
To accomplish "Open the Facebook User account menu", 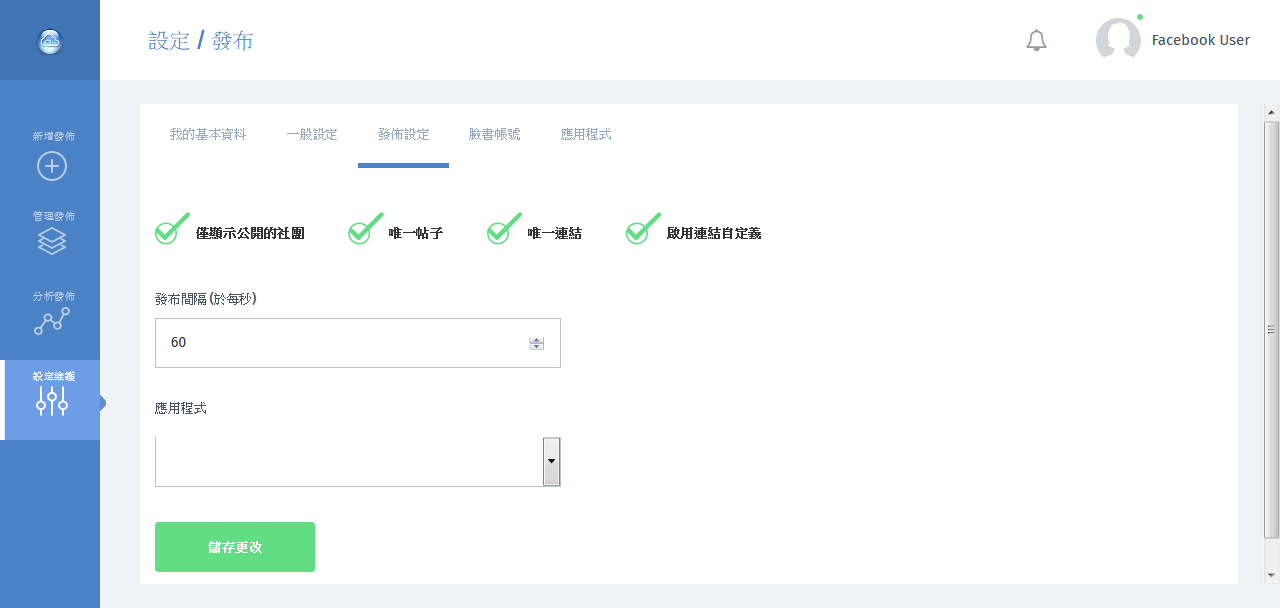I will [x=1200, y=40].
